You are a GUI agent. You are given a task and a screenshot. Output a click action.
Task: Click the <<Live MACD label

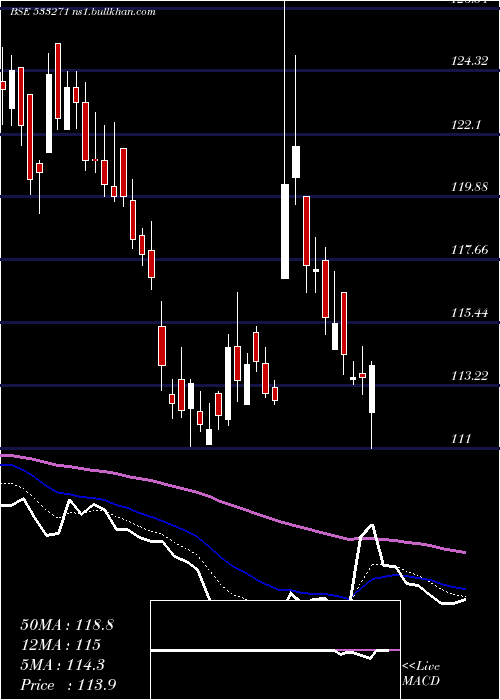(x=421, y=674)
